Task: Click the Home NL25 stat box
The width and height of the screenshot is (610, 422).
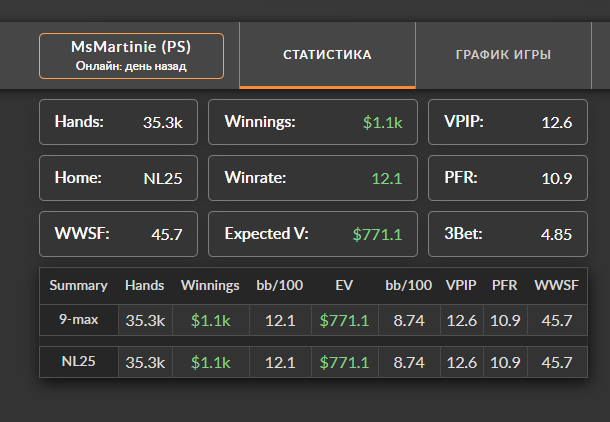Action: 118,178
